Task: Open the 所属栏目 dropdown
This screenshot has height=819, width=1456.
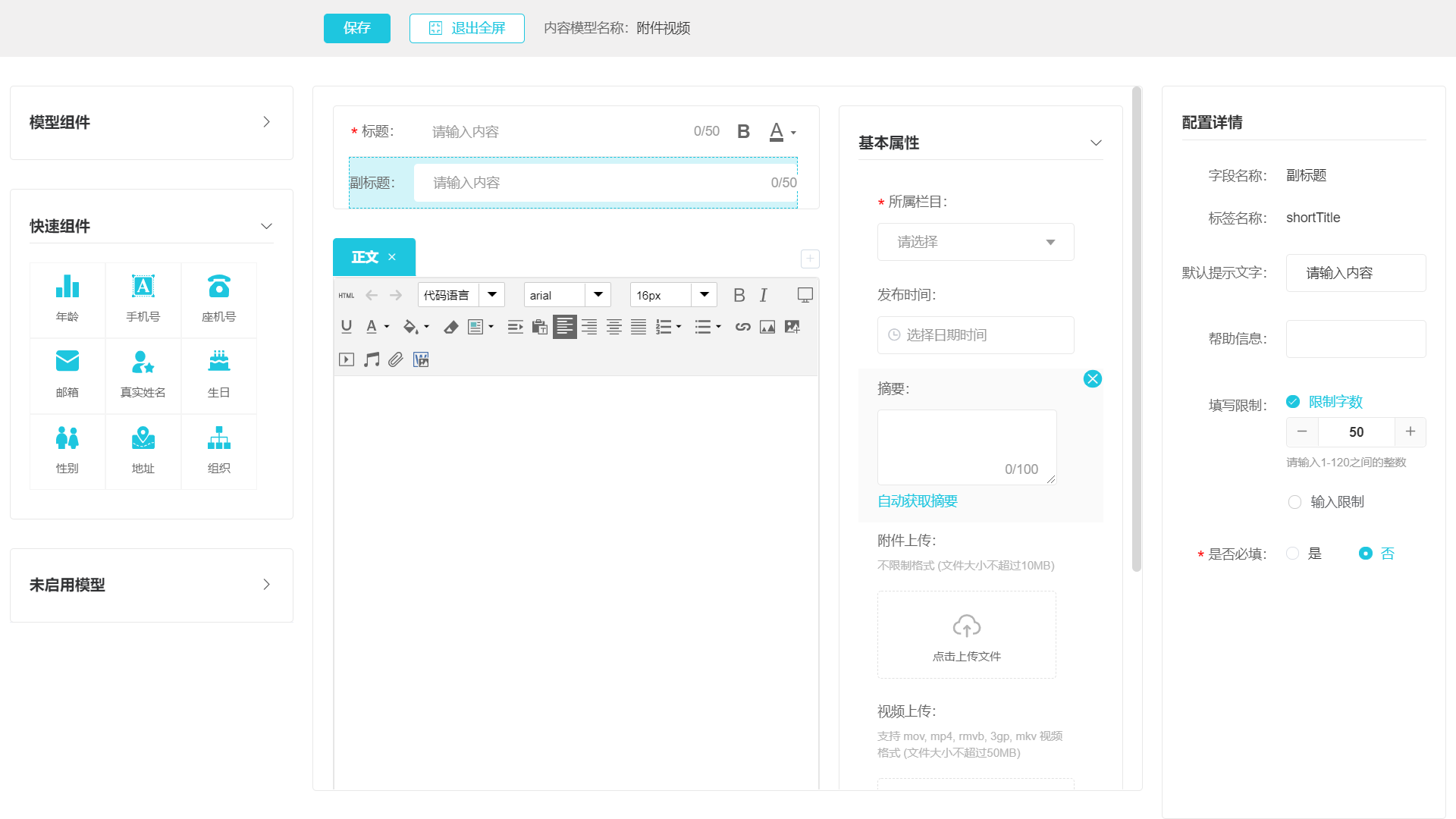Action: coord(975,242)
